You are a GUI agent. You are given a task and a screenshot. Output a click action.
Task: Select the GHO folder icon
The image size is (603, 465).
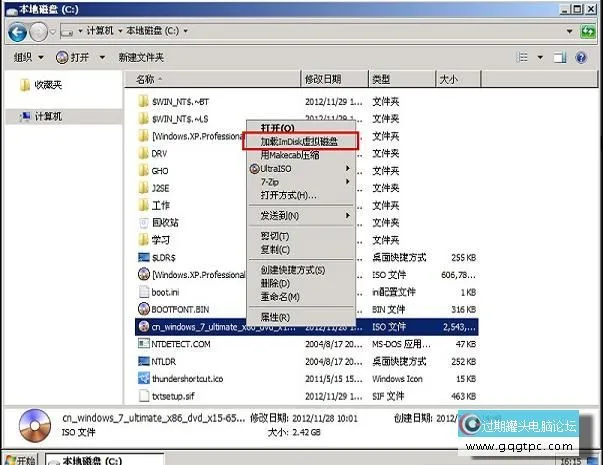143,171
